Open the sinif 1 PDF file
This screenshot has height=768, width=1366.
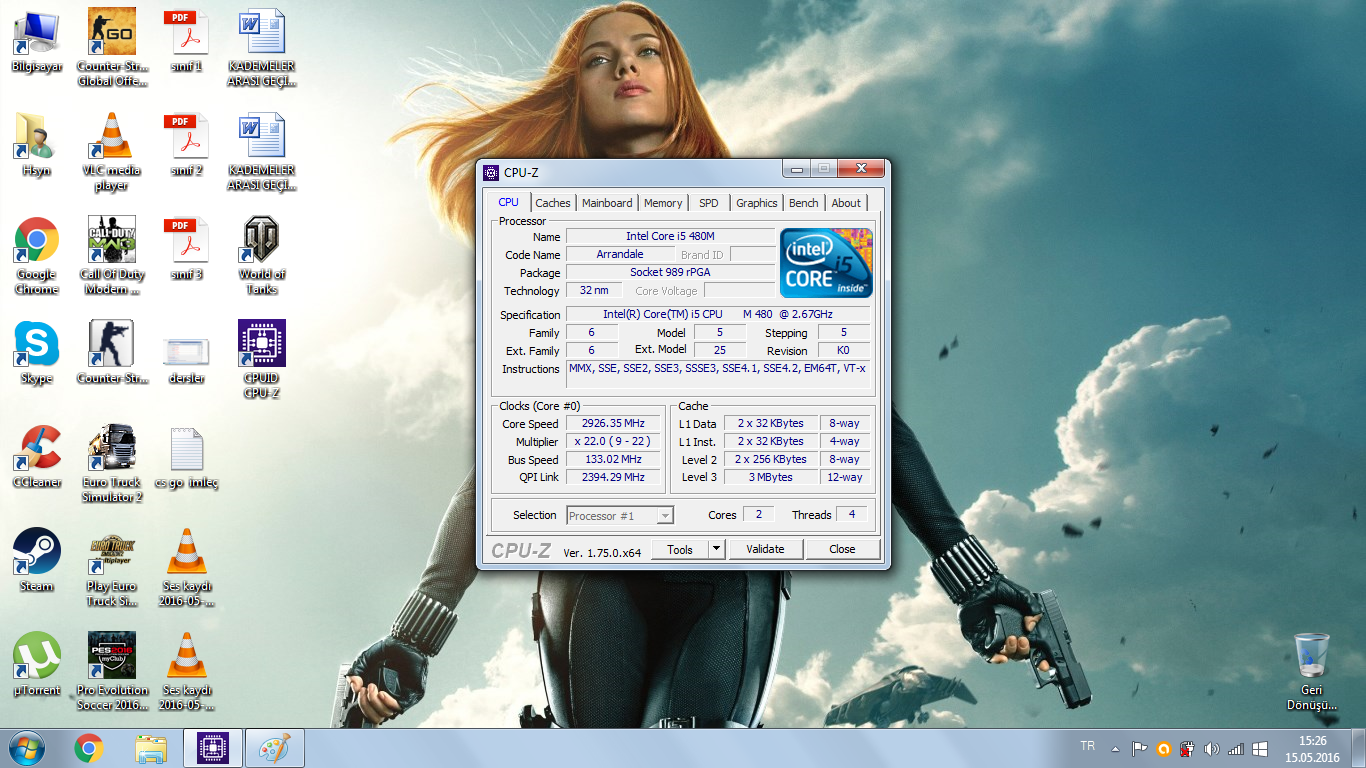[x=186, y=42]
